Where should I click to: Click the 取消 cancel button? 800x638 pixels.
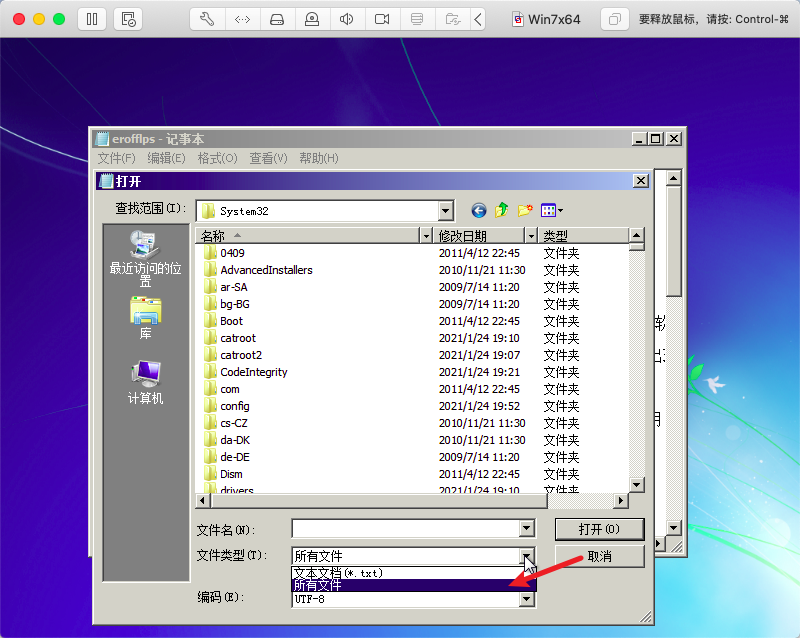click(599, 556)
